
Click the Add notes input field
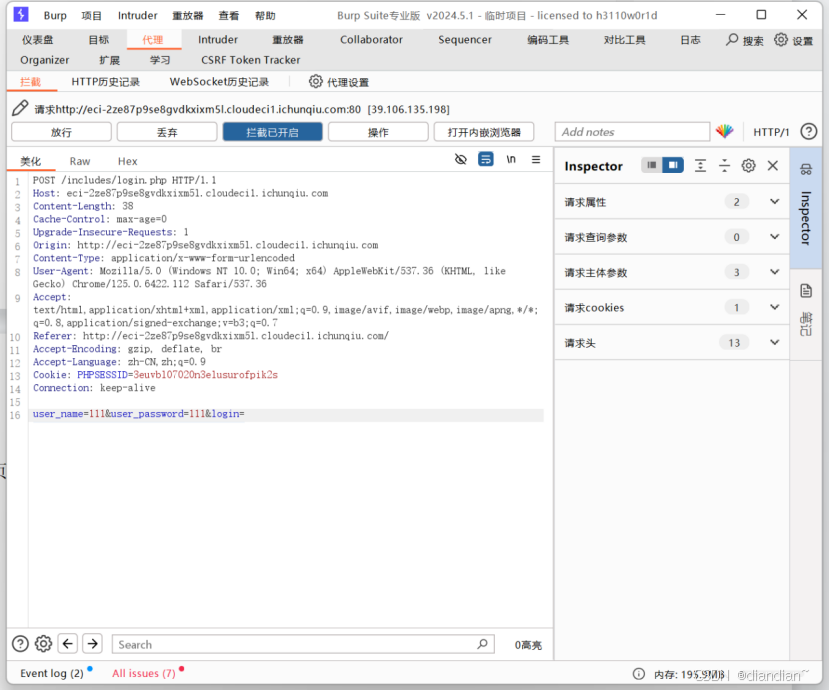632,132
